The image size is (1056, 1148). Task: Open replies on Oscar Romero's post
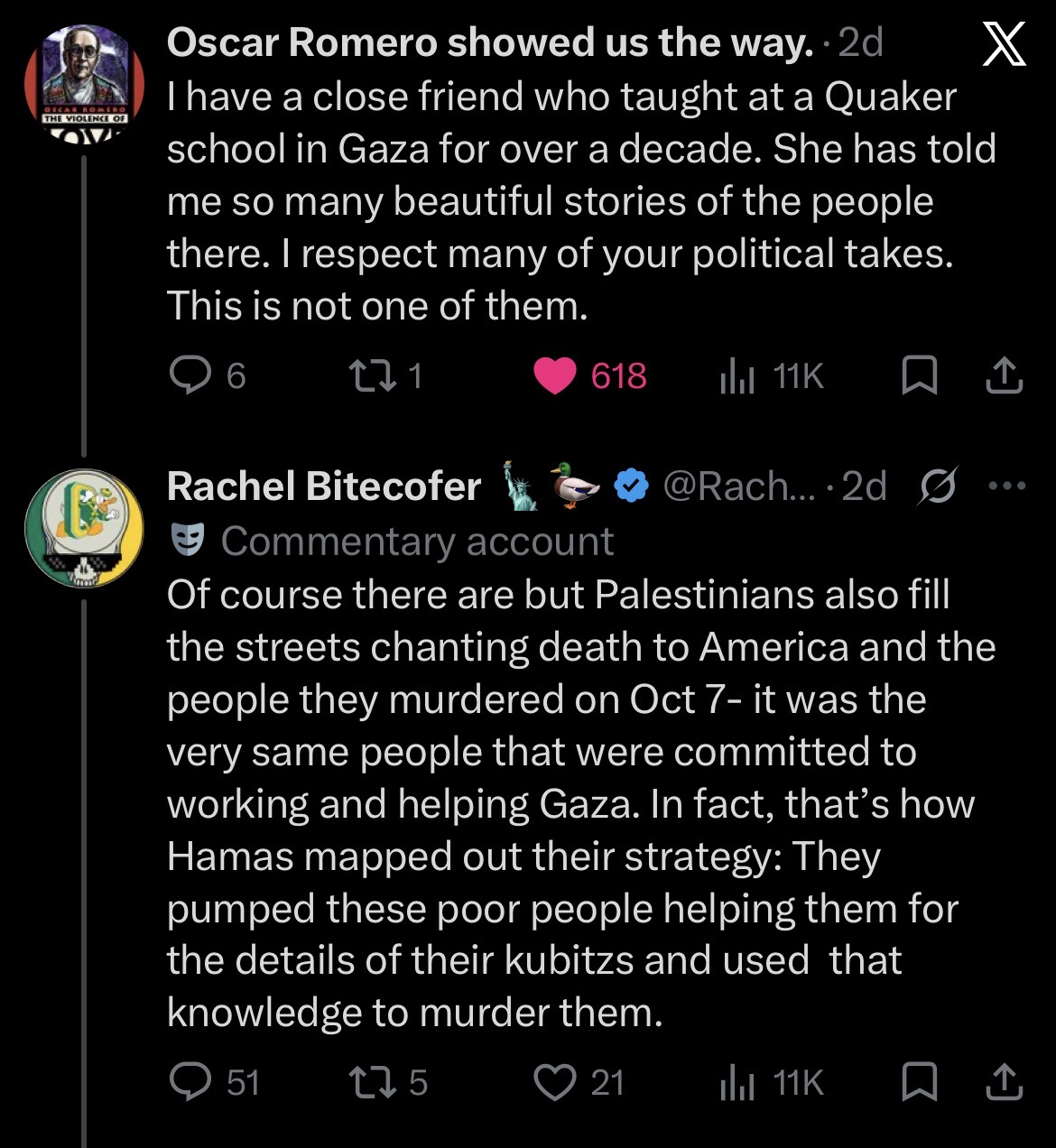point(208,376)
